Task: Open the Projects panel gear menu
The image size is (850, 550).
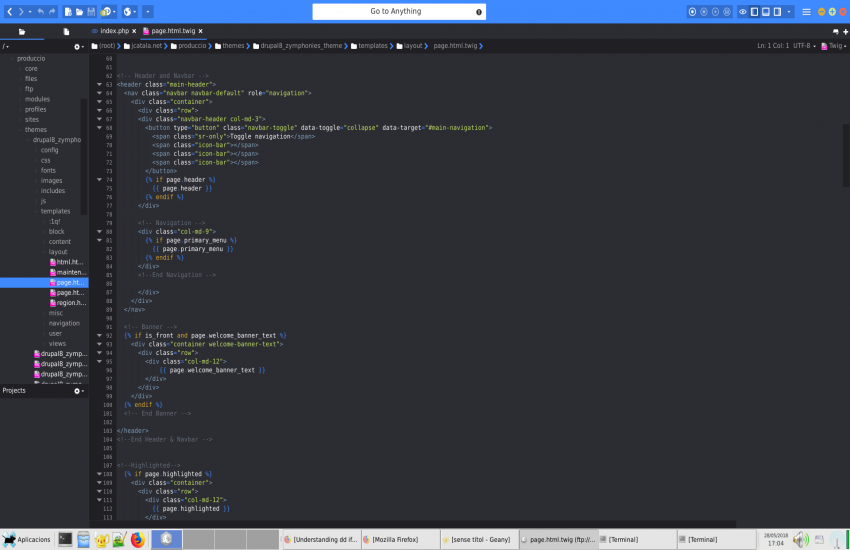Action: coord(79,391)
